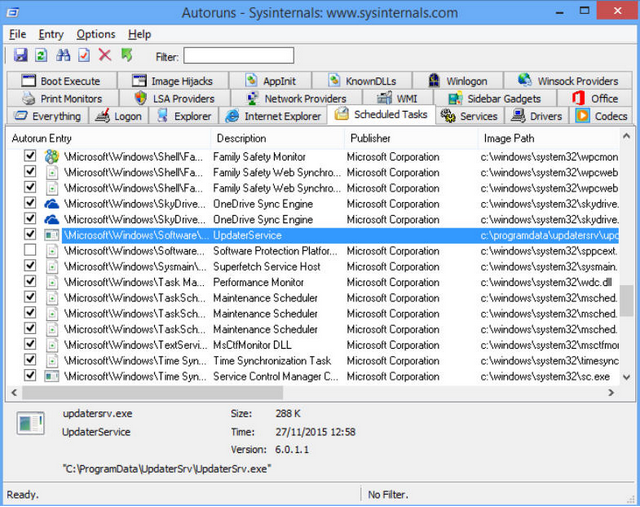The height and width of the screenshot is (507, 640).
Task: Click the Find binoculars icon
Action: coord(63,55)
